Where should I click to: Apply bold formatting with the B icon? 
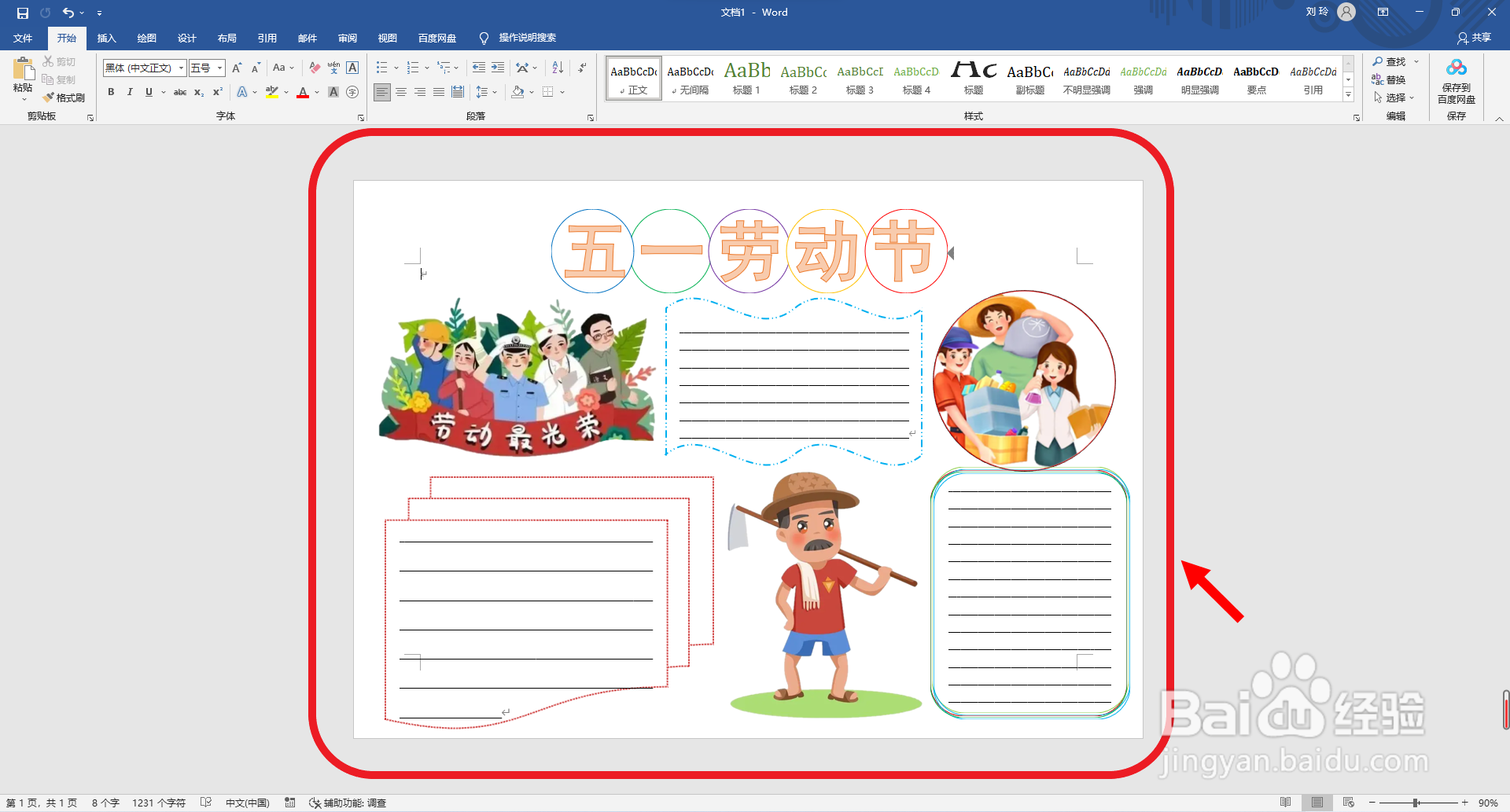click(111, 92)
